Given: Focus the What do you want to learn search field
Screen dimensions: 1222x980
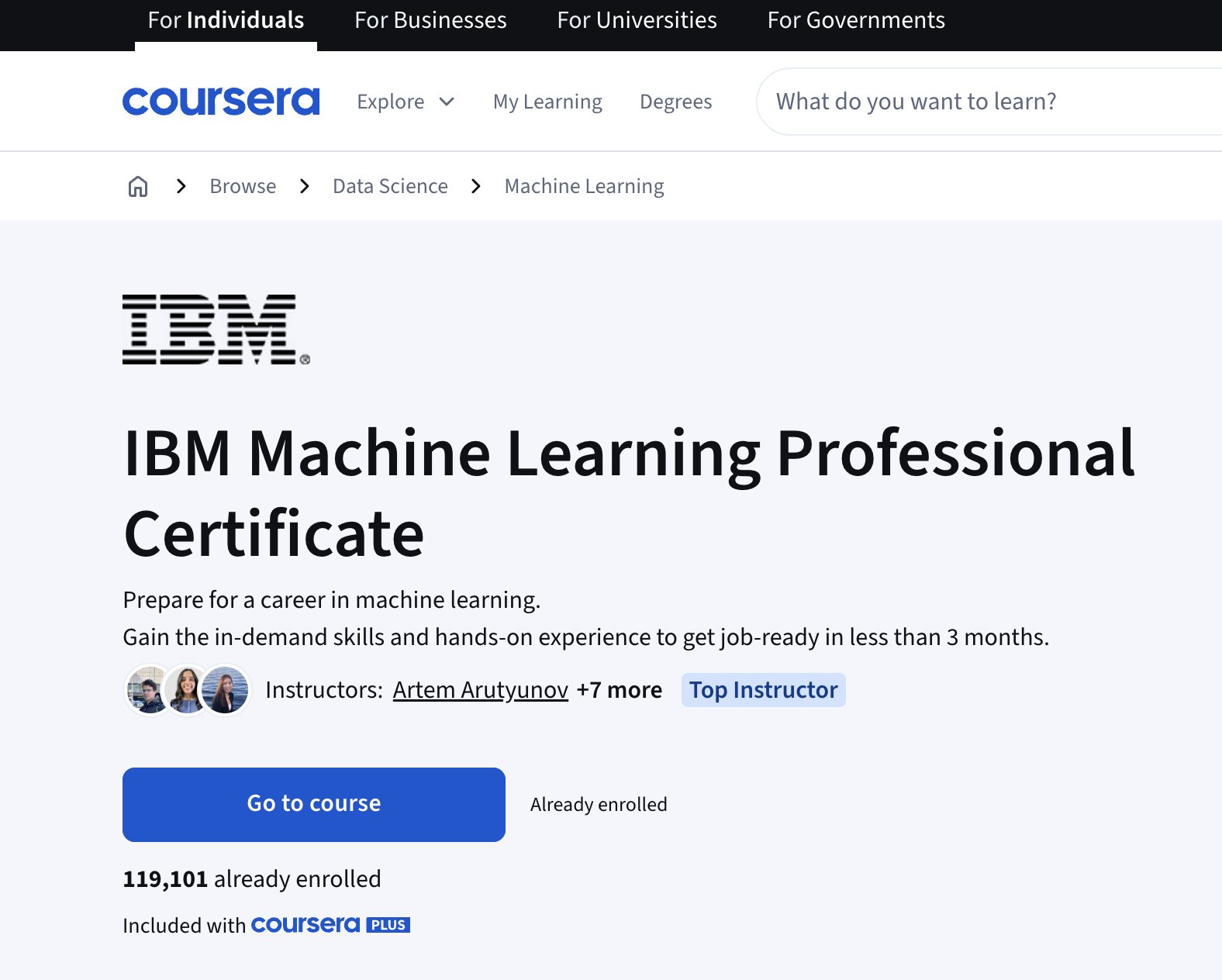Looking at the screenshot, I should 989,102.
